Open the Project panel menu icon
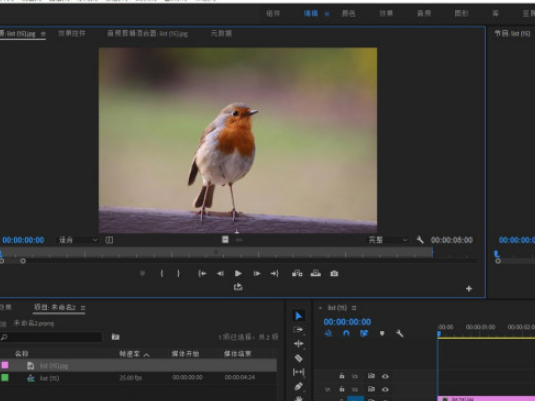The height and width of the screenshot is (401, 535). [83, 308]
